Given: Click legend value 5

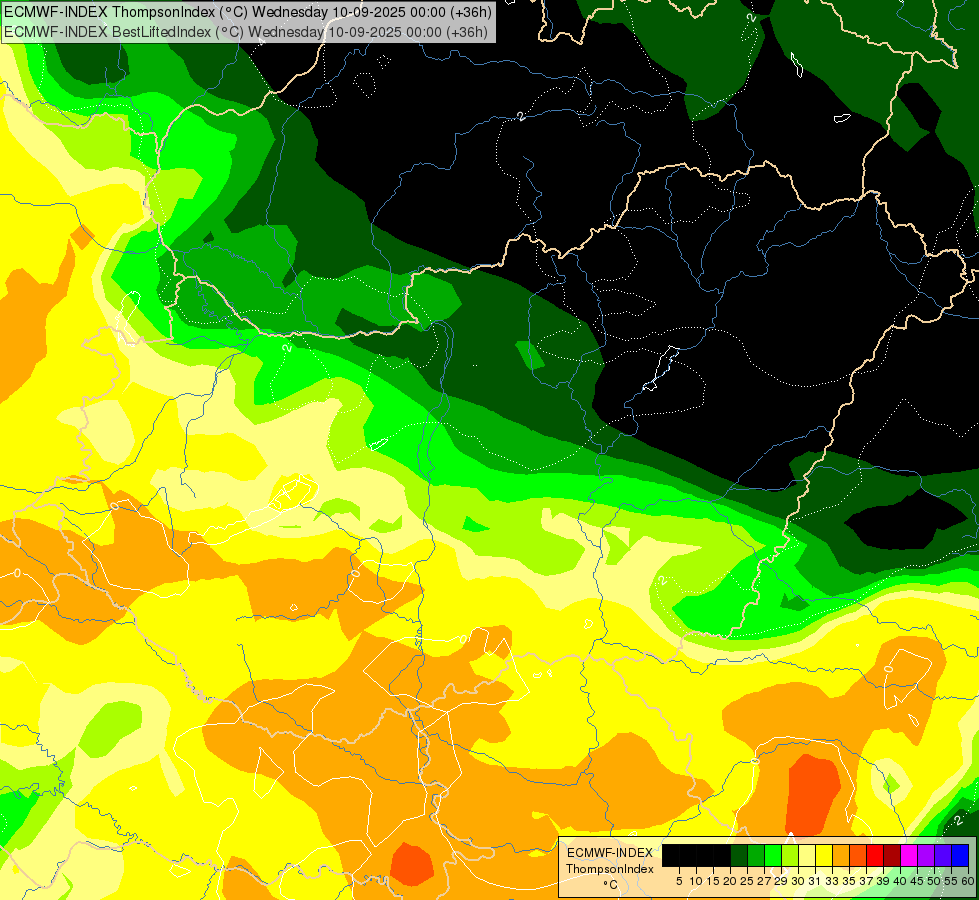Looking at the screenshot, I should click(x=679, y=881).
